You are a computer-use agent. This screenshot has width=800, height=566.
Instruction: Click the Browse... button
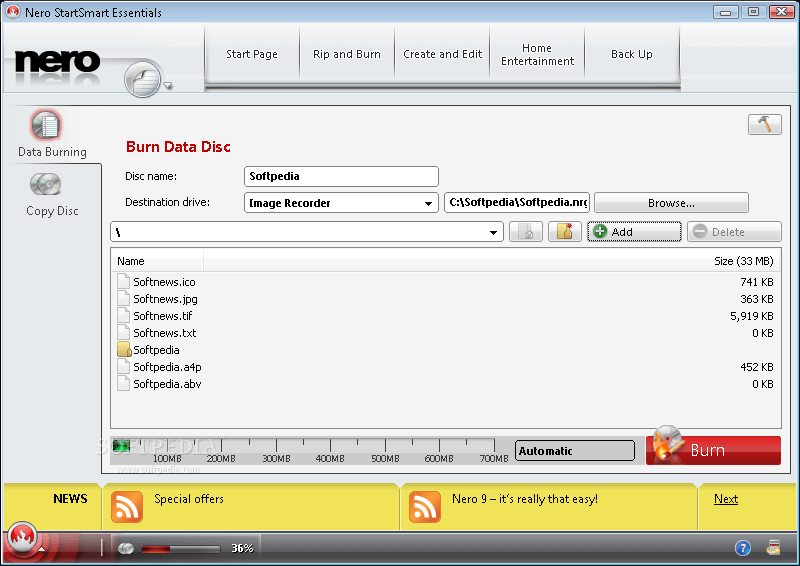pos(671,203)
